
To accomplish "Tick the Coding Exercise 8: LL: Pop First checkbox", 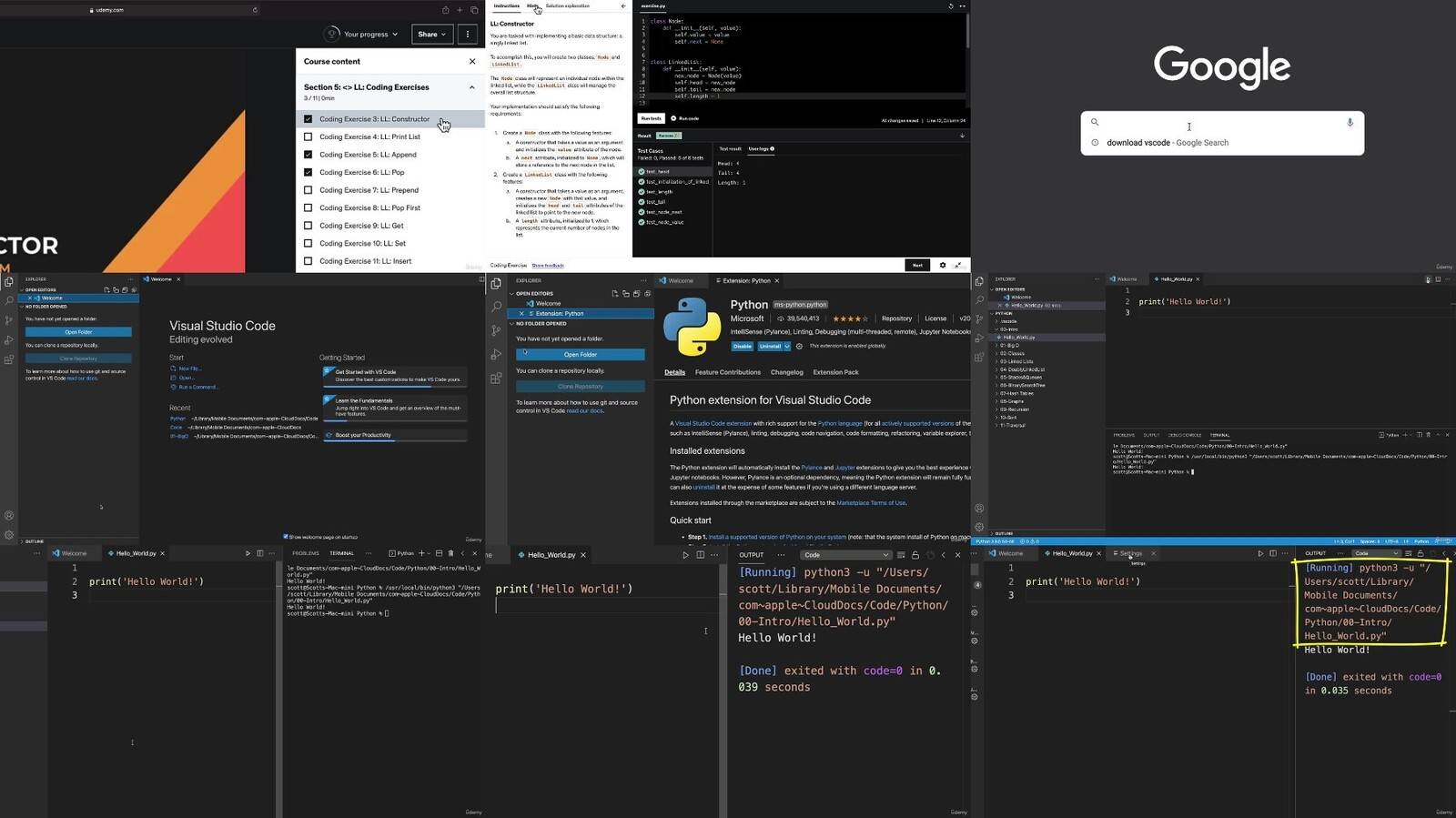I will tap(308, 207).
